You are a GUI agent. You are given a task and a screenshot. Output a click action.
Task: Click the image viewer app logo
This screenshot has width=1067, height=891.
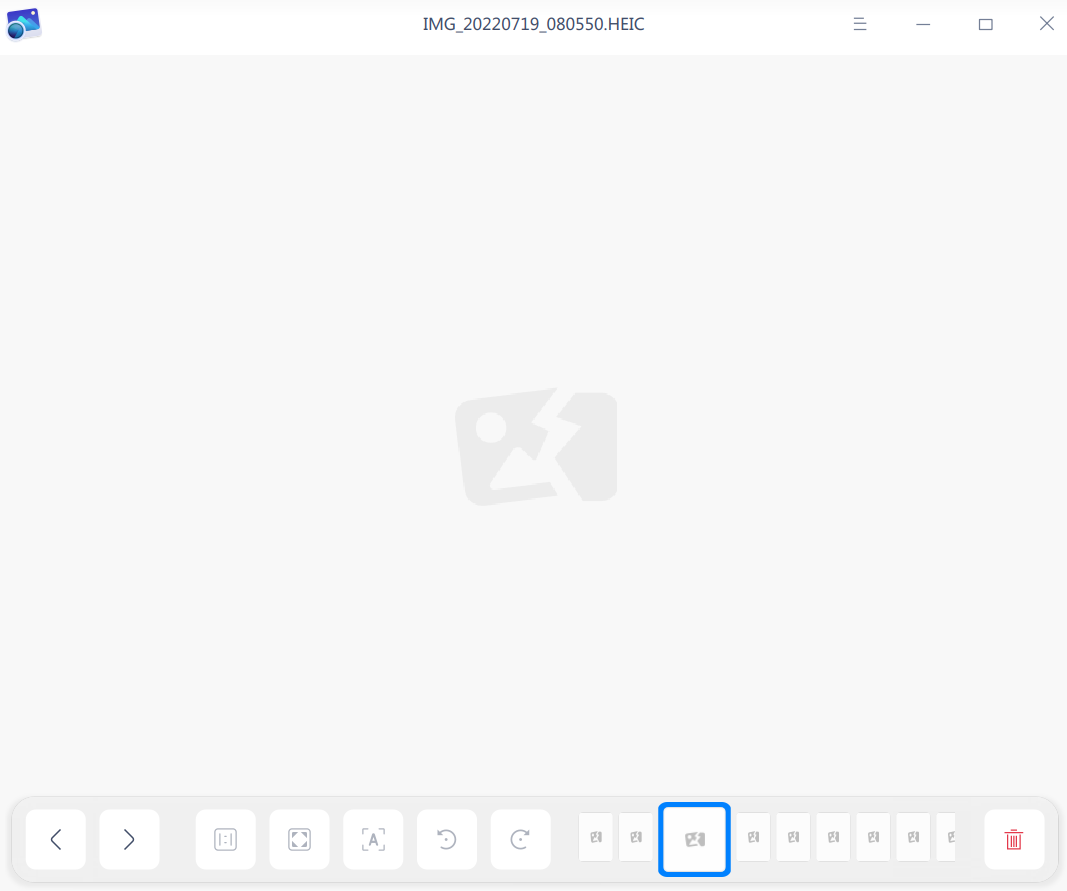(x=24, y=25)
